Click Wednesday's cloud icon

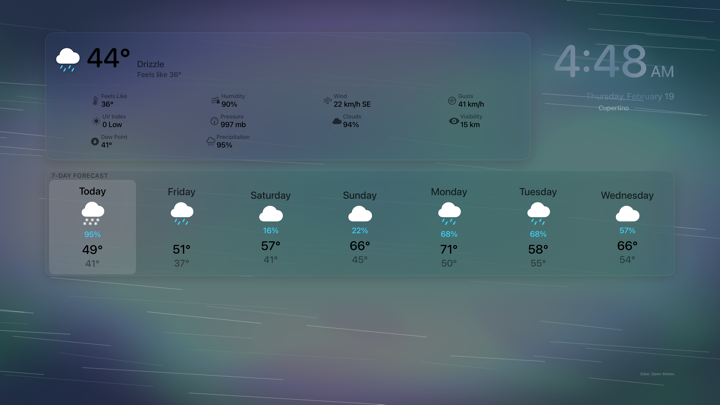coord(627,214)
